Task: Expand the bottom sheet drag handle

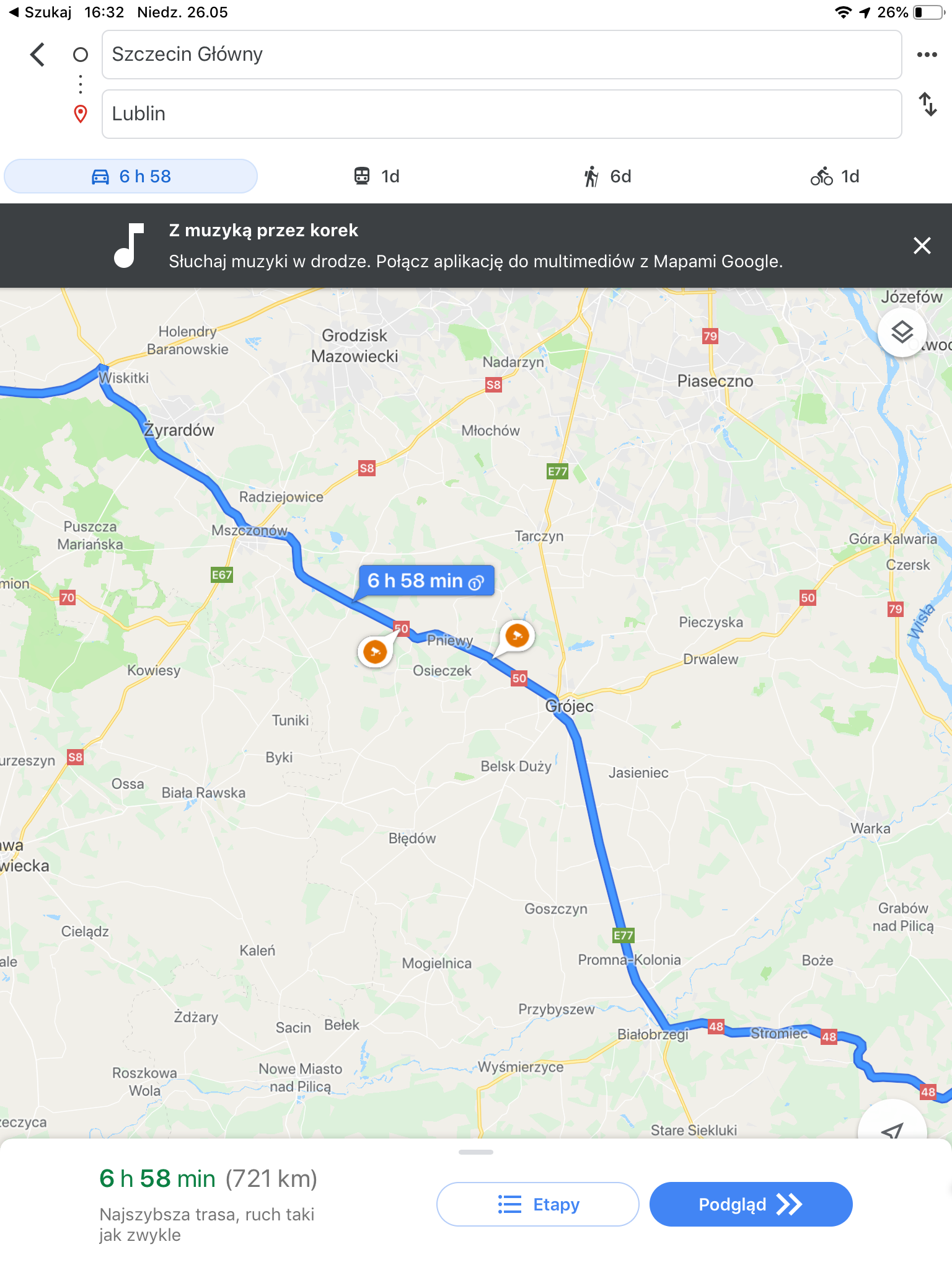Action: (x=476, y=1152)
